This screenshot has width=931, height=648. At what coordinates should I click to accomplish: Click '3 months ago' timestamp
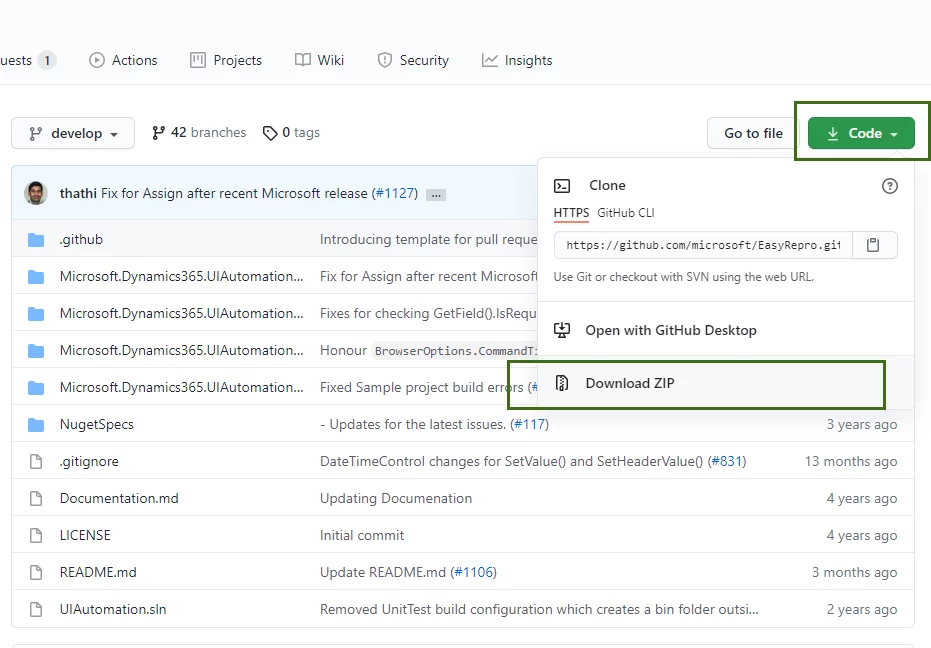(854, 572)
